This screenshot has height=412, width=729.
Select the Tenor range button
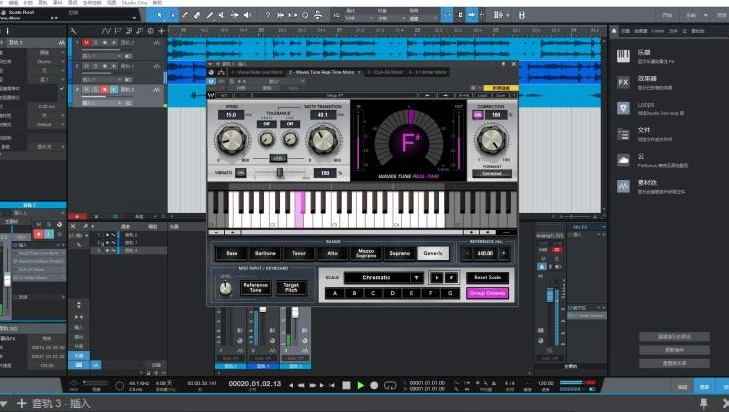point(298,253)
